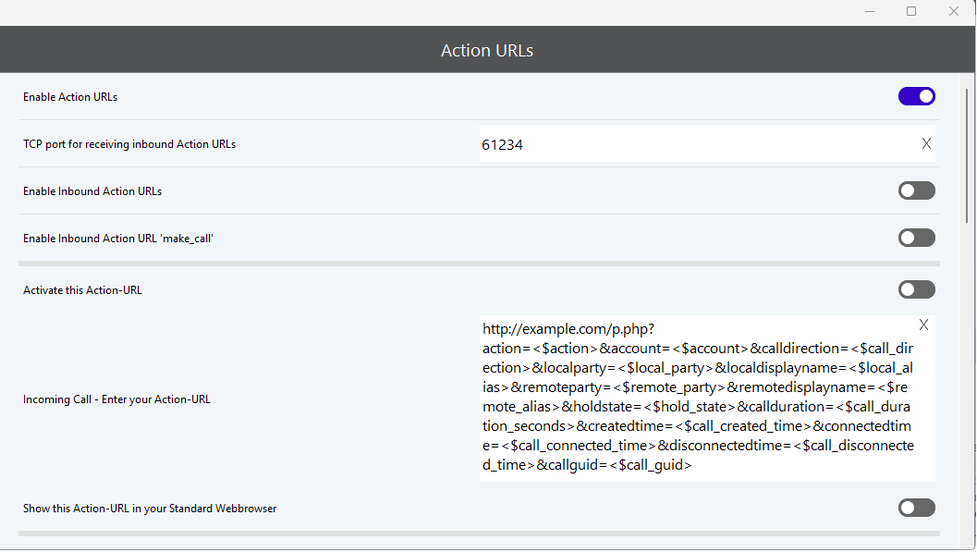Viewport: 977px width, 552px height.
Task: Turn on Enable Inbound Action URLs
Action: click(917, 191)
